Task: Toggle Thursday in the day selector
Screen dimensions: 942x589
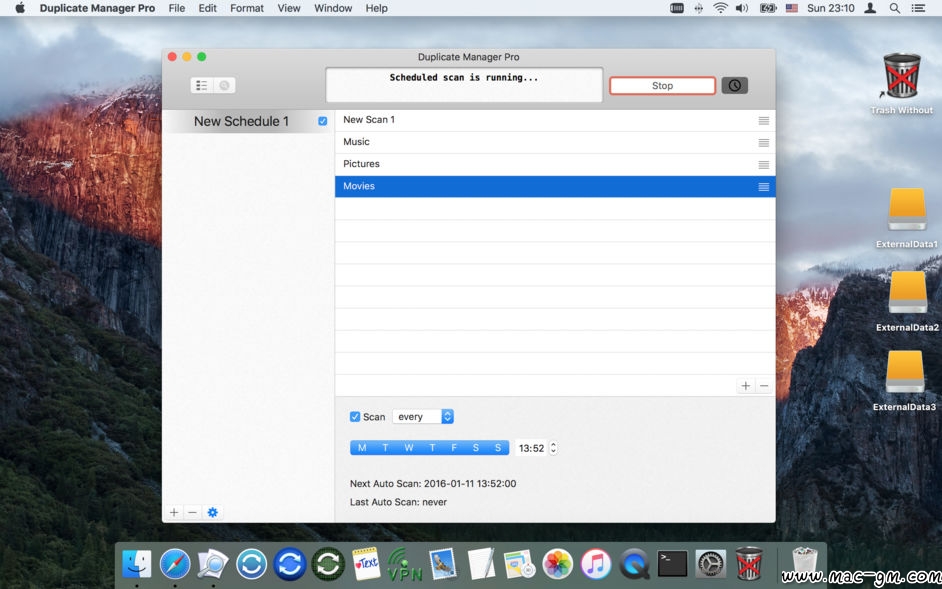Action: click(432, 448)
